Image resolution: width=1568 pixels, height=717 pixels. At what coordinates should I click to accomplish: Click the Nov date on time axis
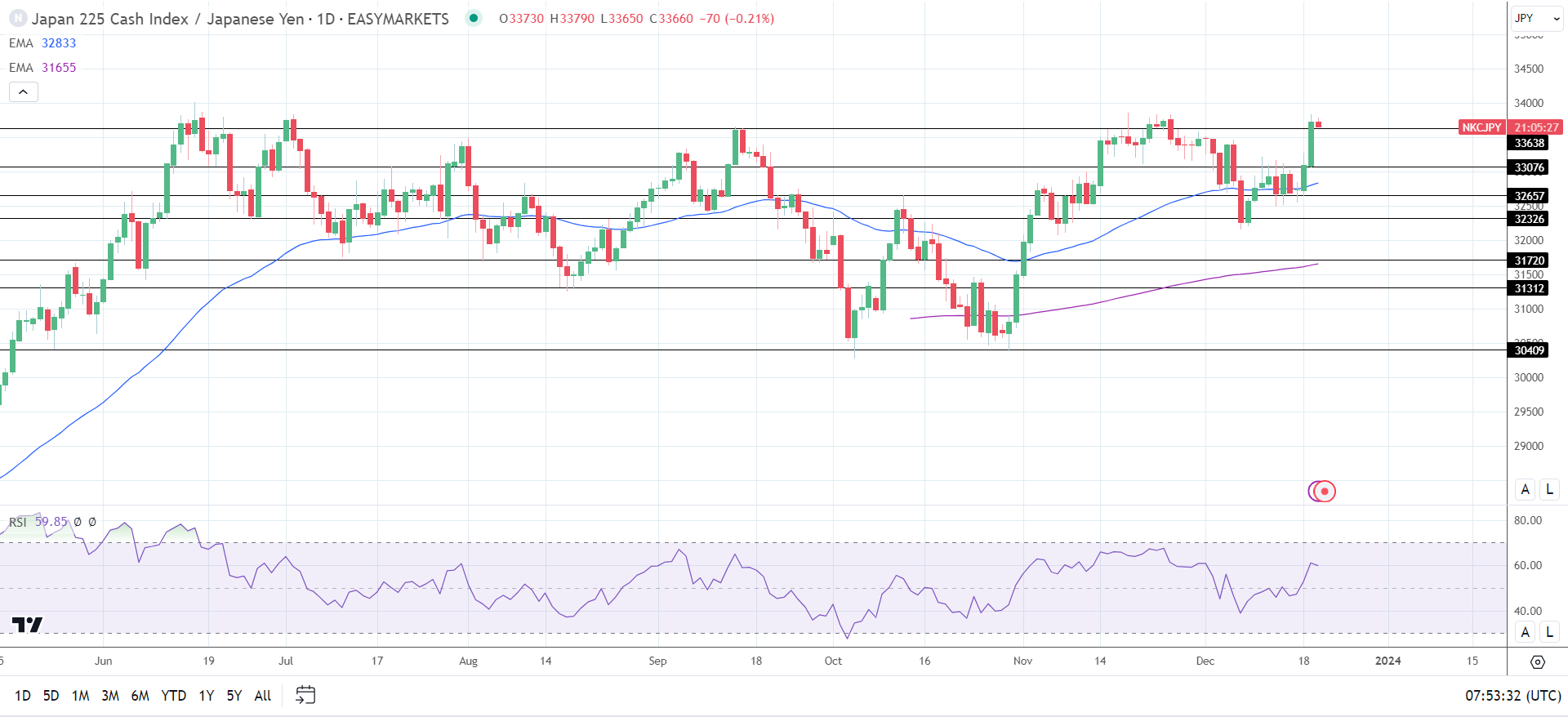coord(1022,661)
